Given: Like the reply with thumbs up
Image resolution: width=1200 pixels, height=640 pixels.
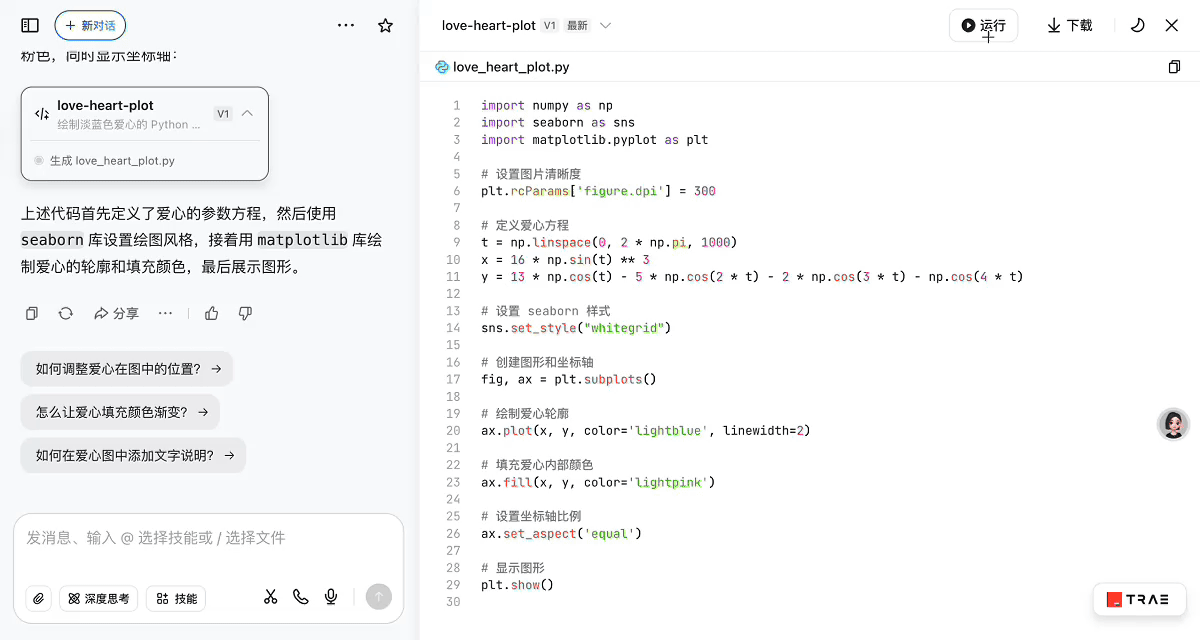Looking at the screenshot, I should tap(212, 313).
